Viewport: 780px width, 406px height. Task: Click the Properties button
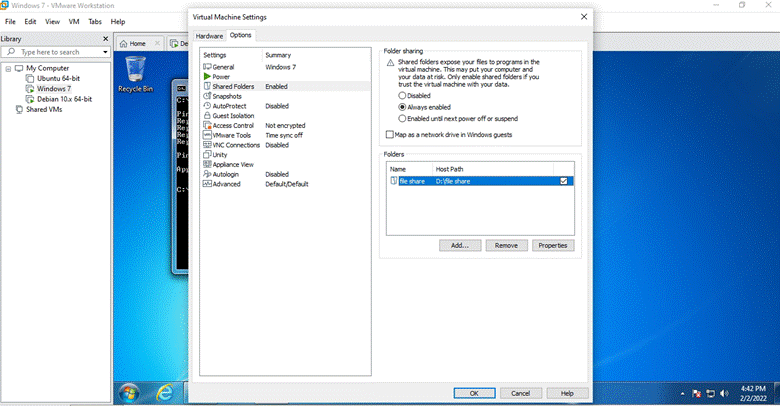[553, 245]
